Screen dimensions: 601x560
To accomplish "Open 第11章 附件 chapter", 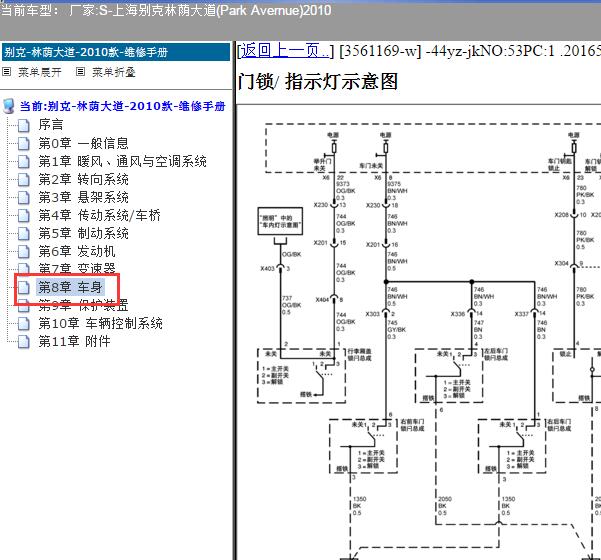I will [x=74, y=341].
